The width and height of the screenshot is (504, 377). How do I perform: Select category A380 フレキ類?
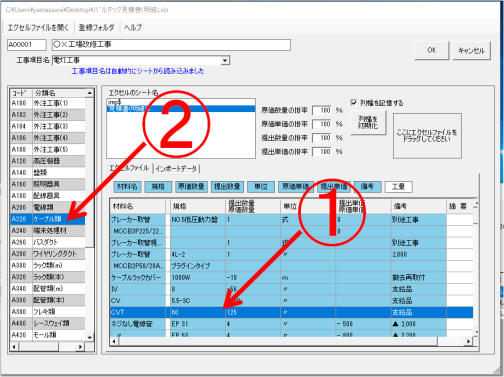[48, 312]
